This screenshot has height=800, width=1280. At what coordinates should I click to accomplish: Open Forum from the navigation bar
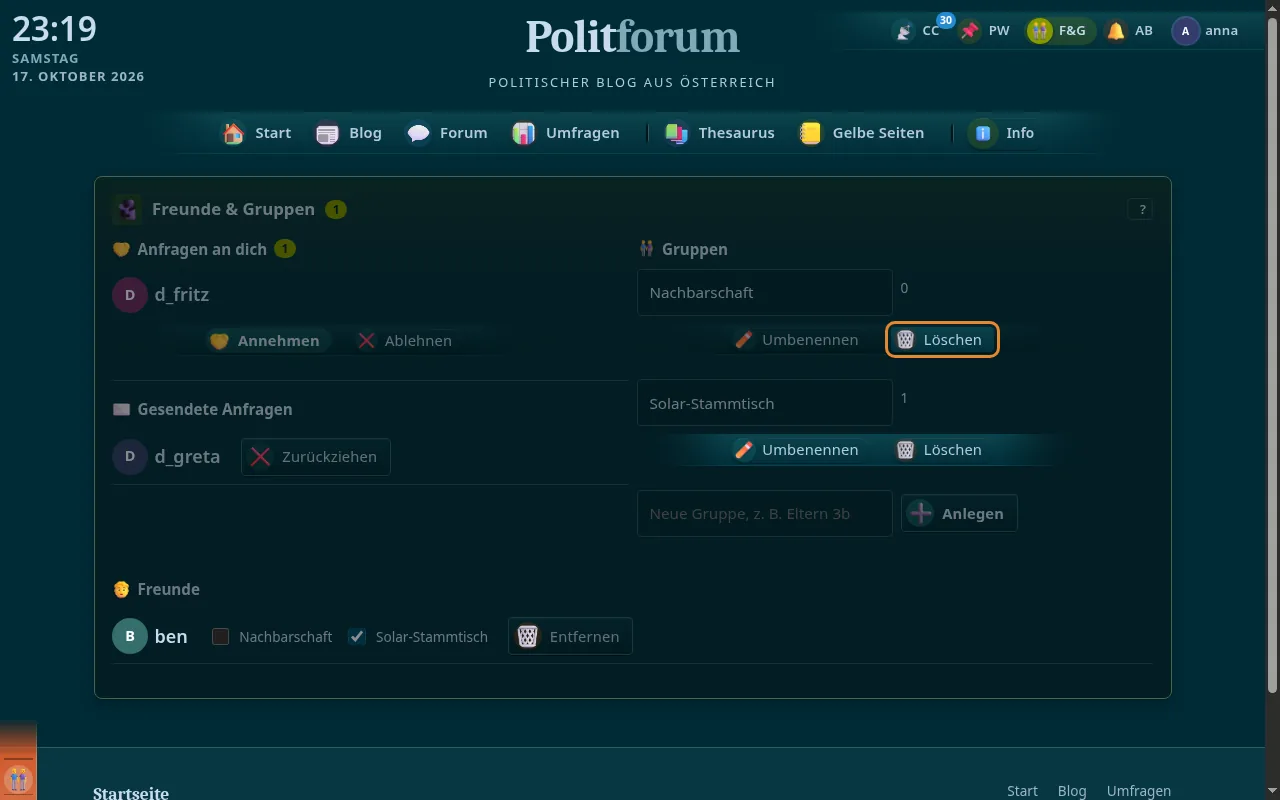coord(447,133)
